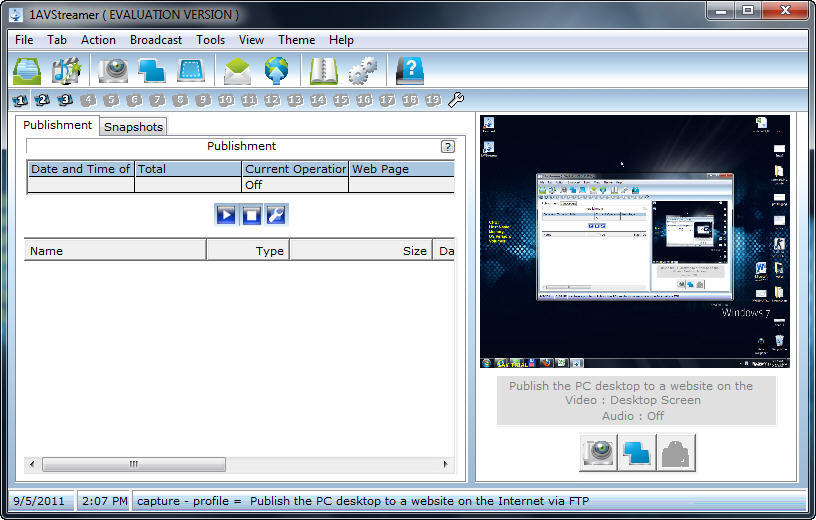Click the Audio : Off info text

[x=633, y=416]
